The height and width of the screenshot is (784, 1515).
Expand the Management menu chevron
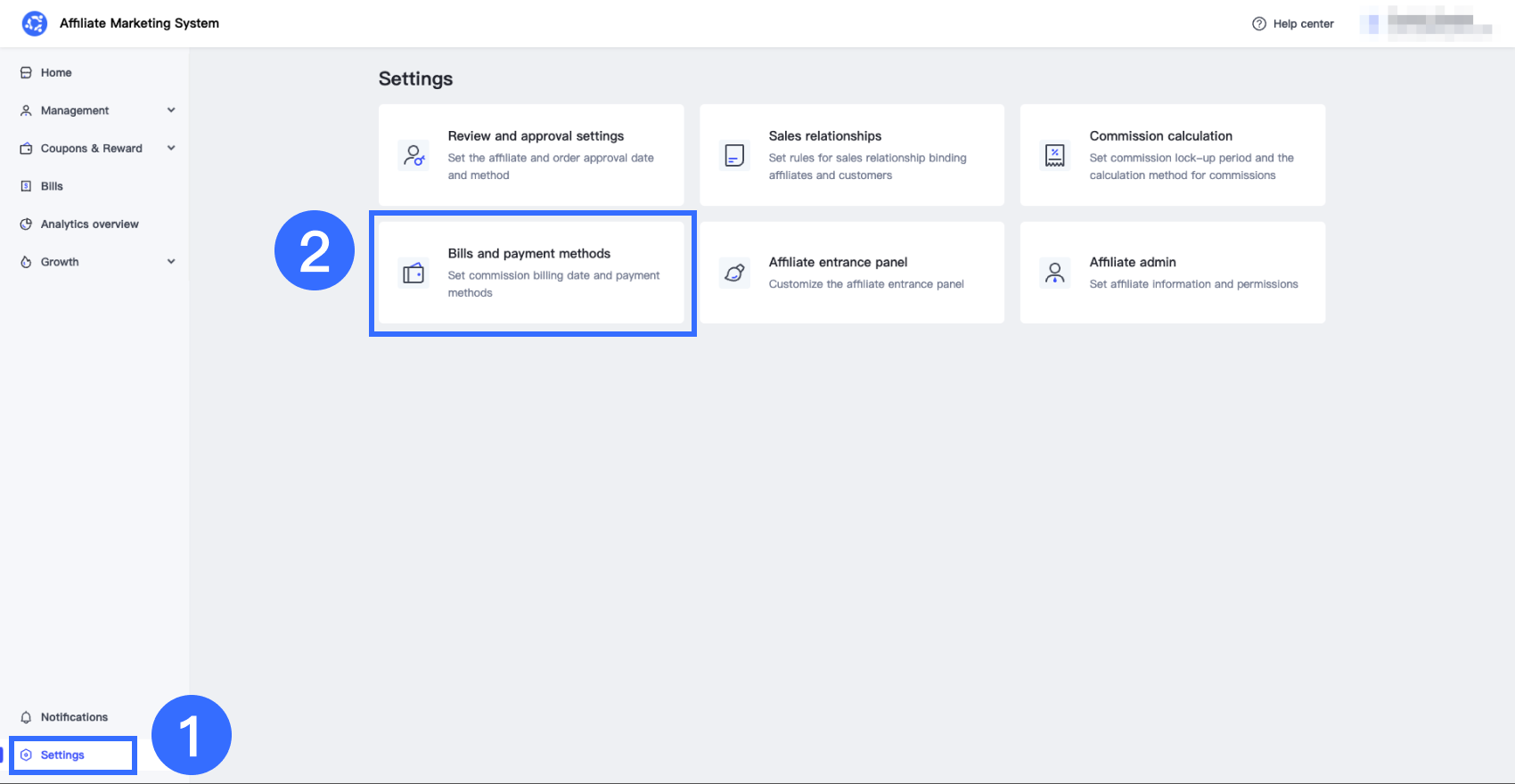(171, 110)
